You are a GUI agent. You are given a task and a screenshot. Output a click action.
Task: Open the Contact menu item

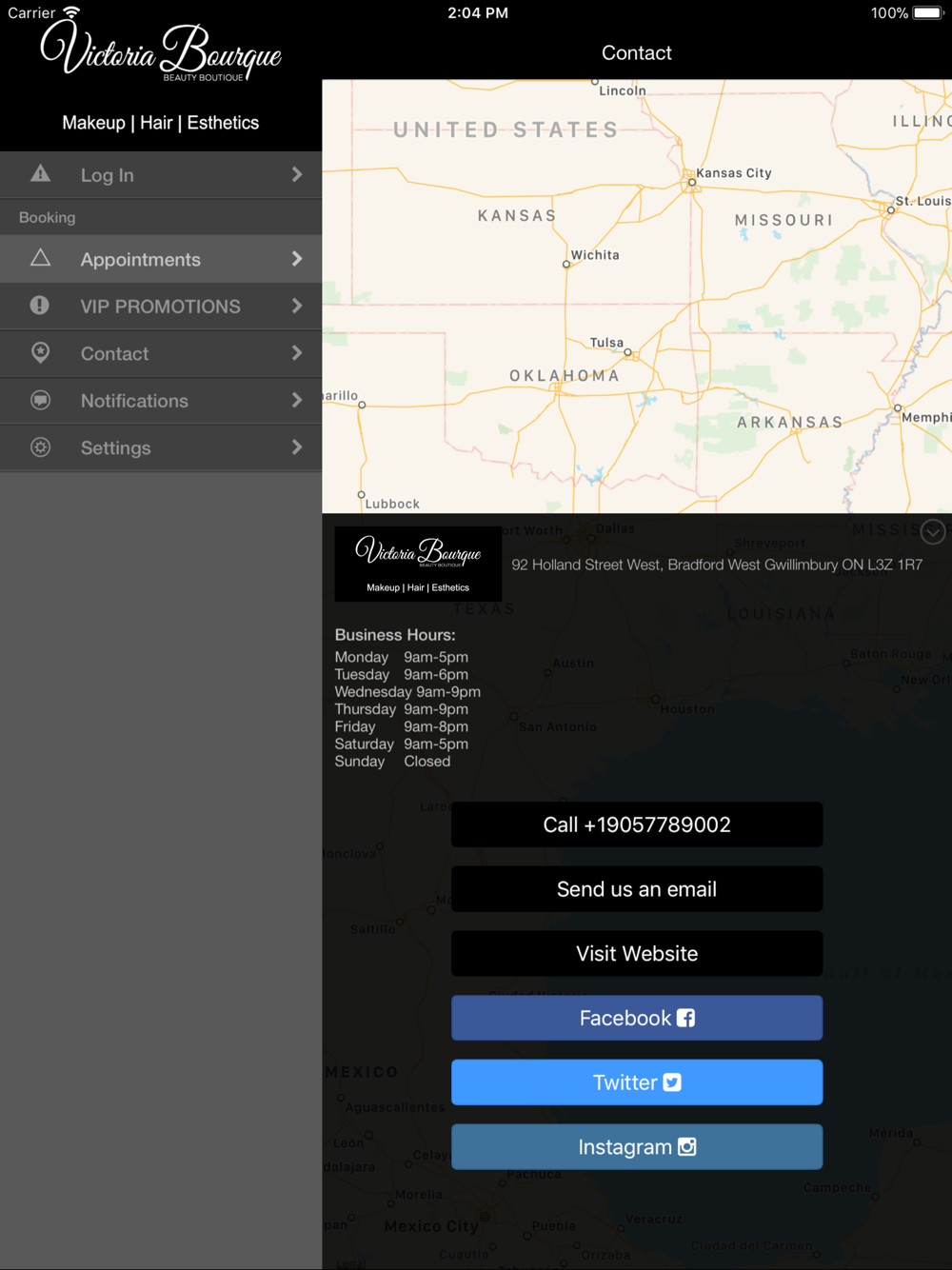[x=161, y=353]
